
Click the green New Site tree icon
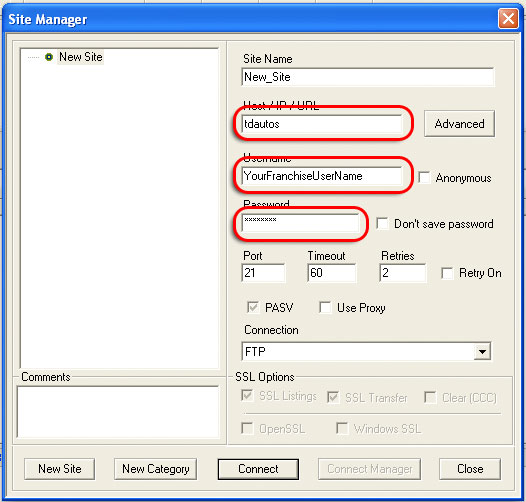[x=49, y=57]
